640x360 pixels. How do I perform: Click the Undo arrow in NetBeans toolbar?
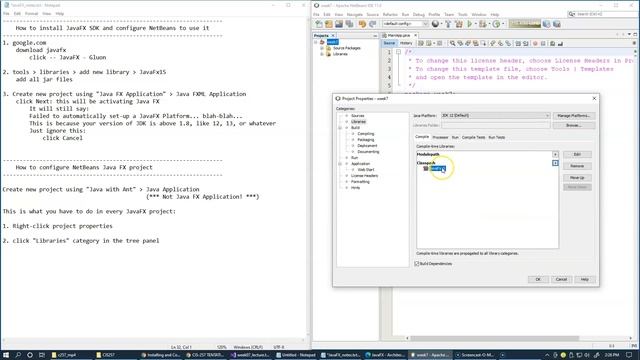362,24
